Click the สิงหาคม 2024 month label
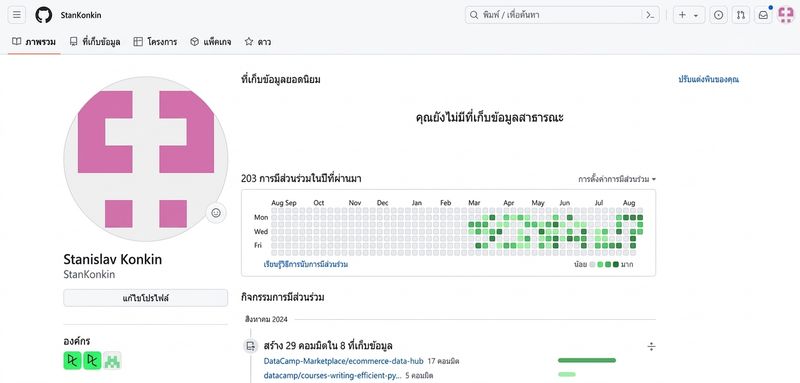 pyautogui.click(x=266, y=319)
